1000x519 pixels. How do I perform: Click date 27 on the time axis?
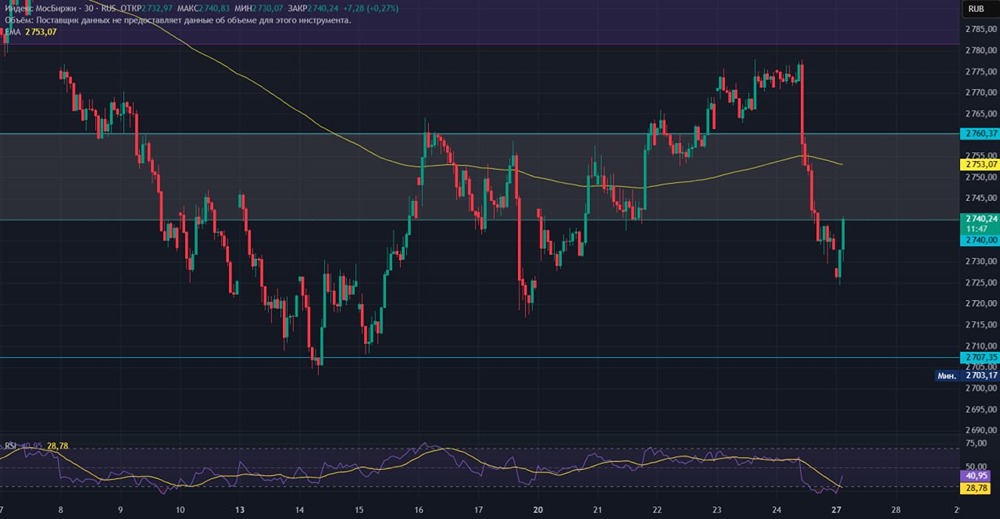point(837,510)
